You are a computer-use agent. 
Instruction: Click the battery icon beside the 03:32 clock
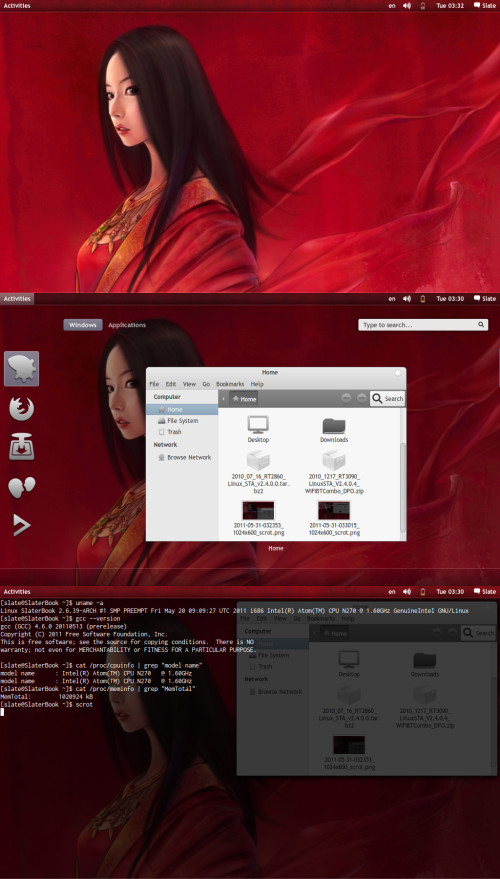(423, 6)
